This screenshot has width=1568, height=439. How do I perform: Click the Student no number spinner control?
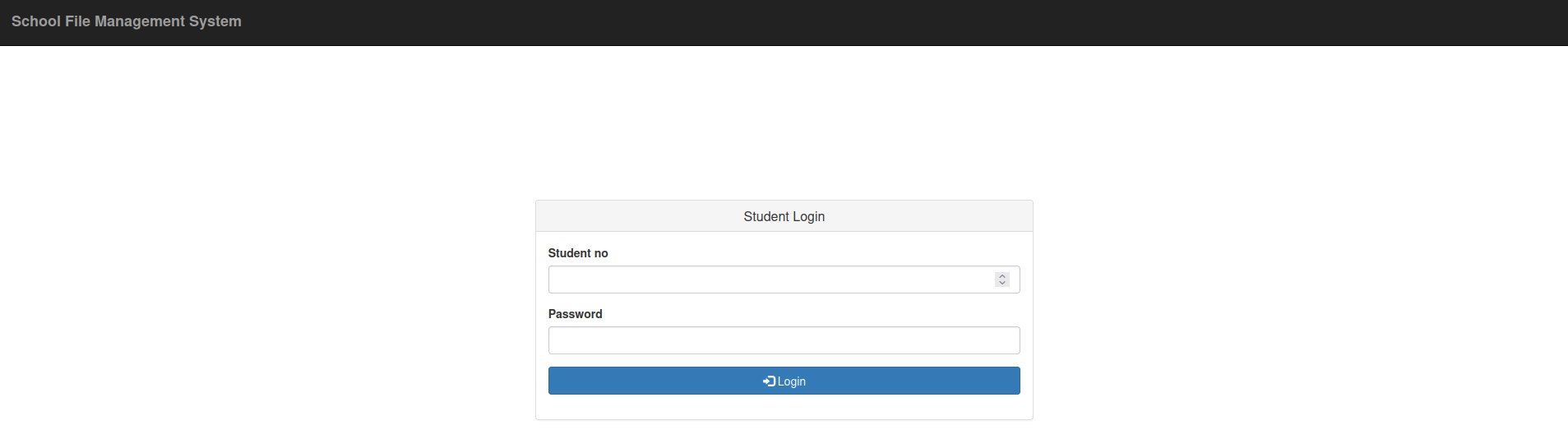pos(1001,280)
